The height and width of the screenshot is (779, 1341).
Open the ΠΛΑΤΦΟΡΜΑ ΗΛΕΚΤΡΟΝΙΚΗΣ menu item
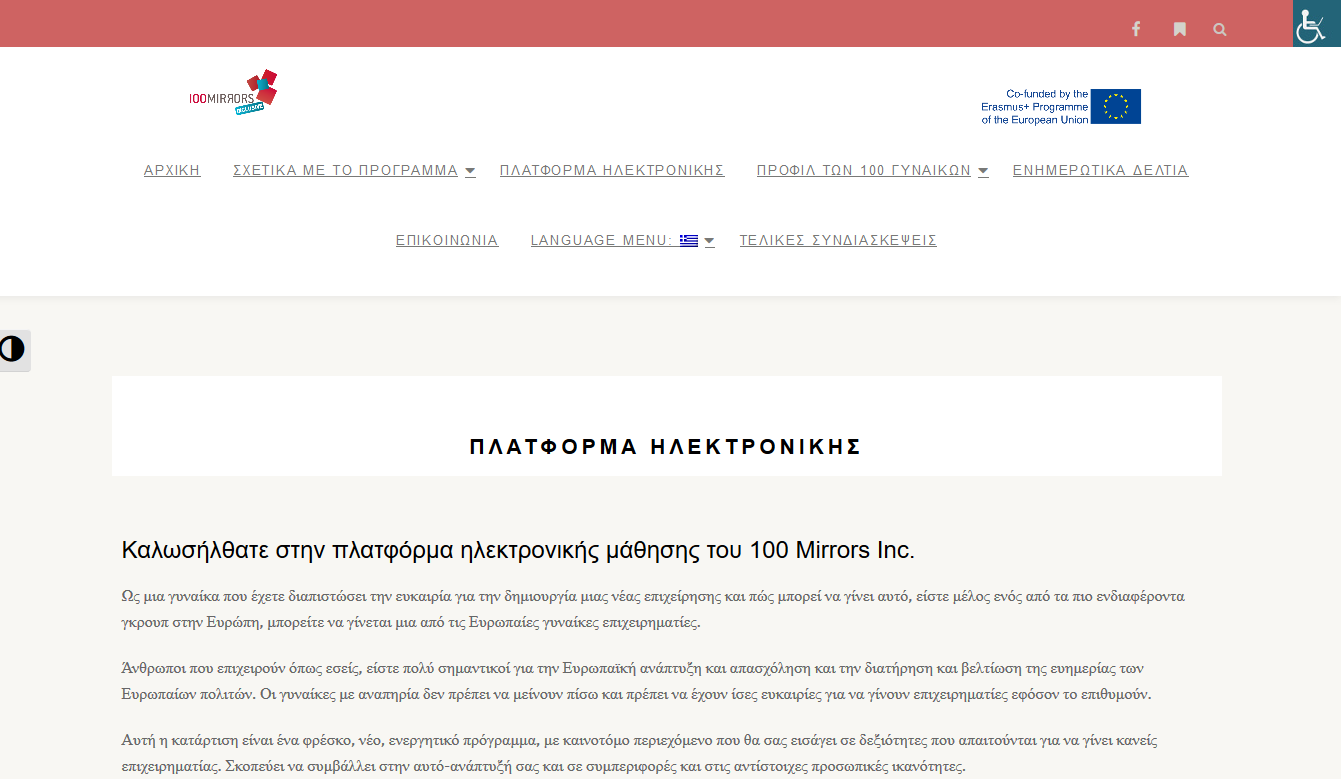[612, 170]
